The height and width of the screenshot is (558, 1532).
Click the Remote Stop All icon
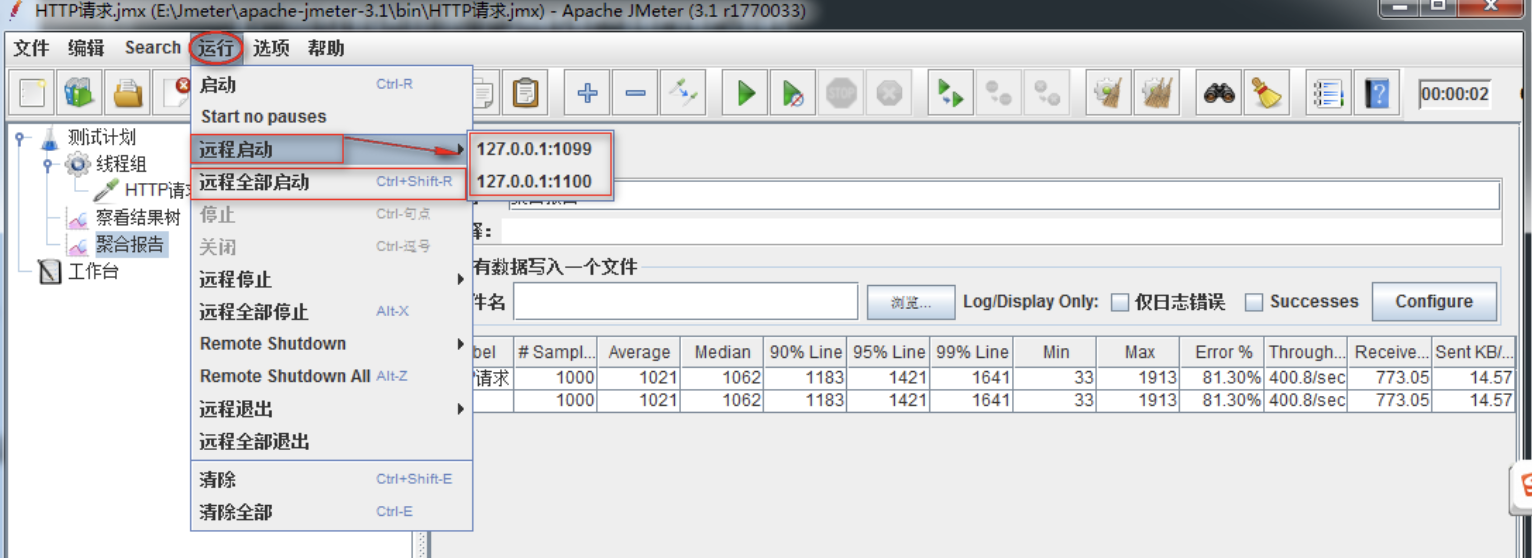[998, 94]
